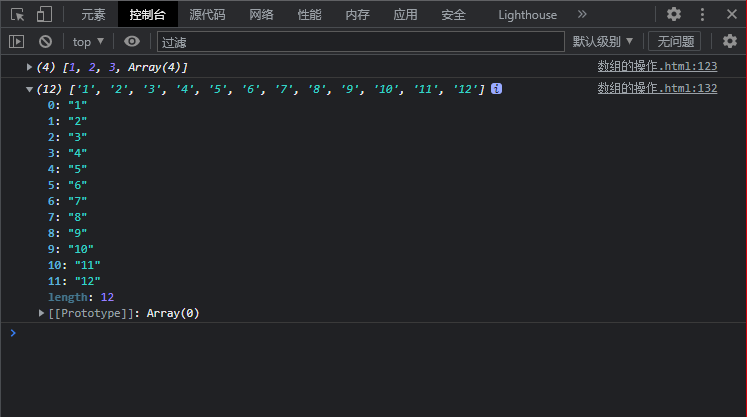
Task: Show more tabs with double chevron
Action: click(x=582, y=14)
